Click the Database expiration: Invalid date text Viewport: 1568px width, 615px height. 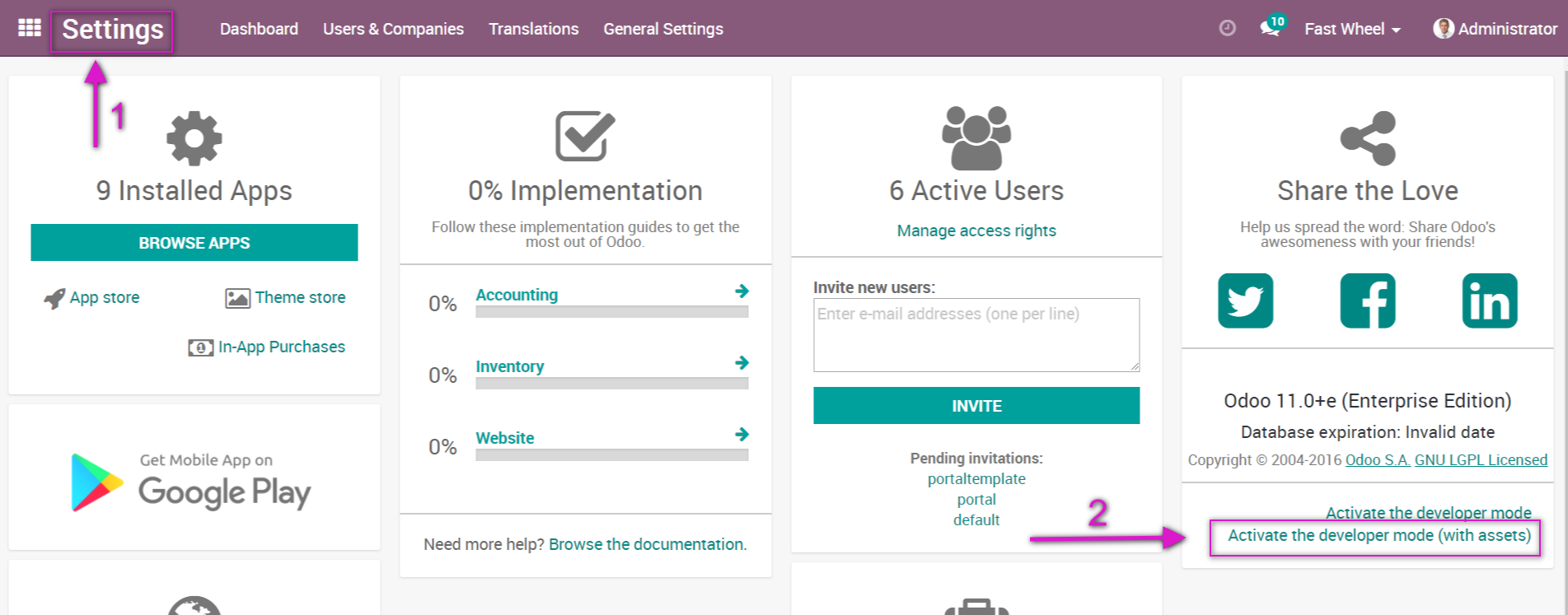pos(1368,432)
